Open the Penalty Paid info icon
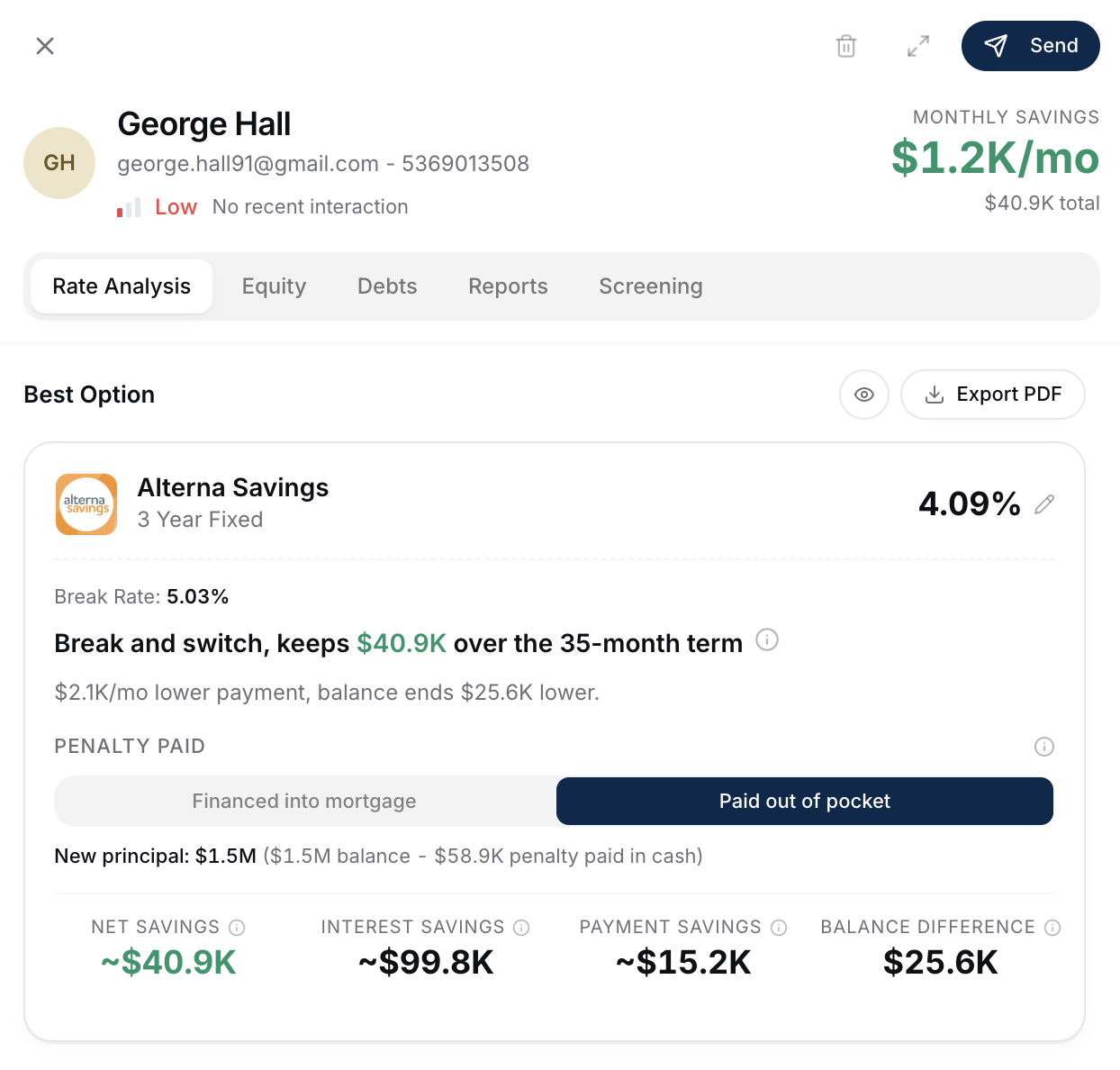Viewport: 1120px width, 1070px height. pos(1044,747)
